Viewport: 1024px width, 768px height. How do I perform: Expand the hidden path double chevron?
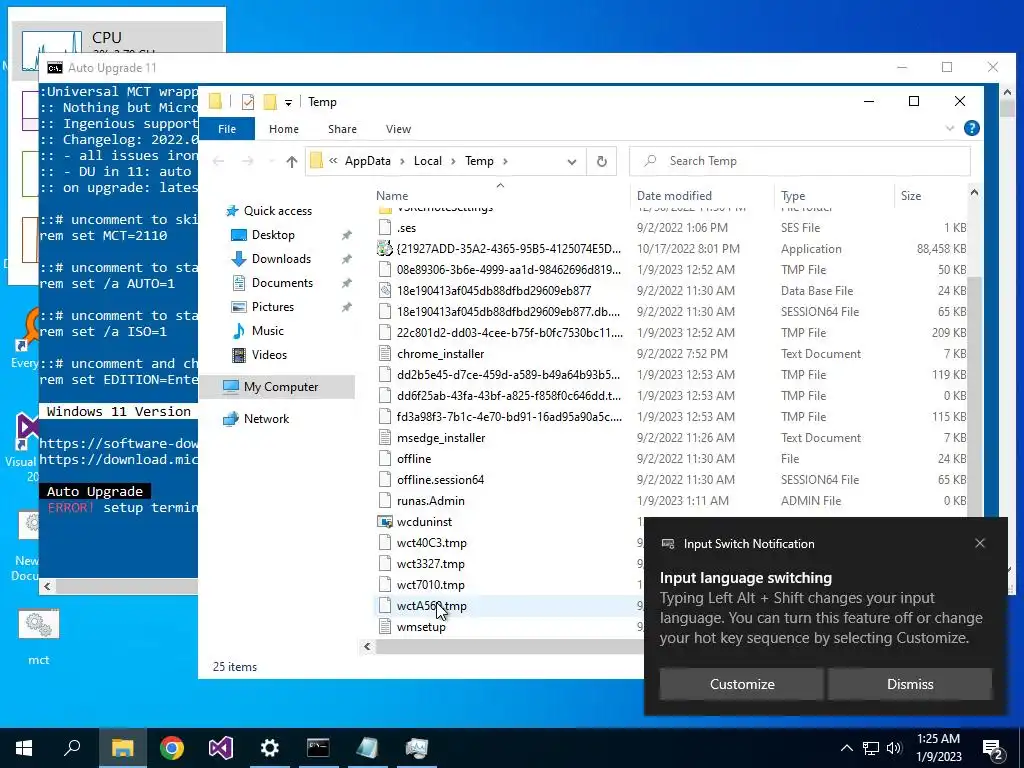333,161
